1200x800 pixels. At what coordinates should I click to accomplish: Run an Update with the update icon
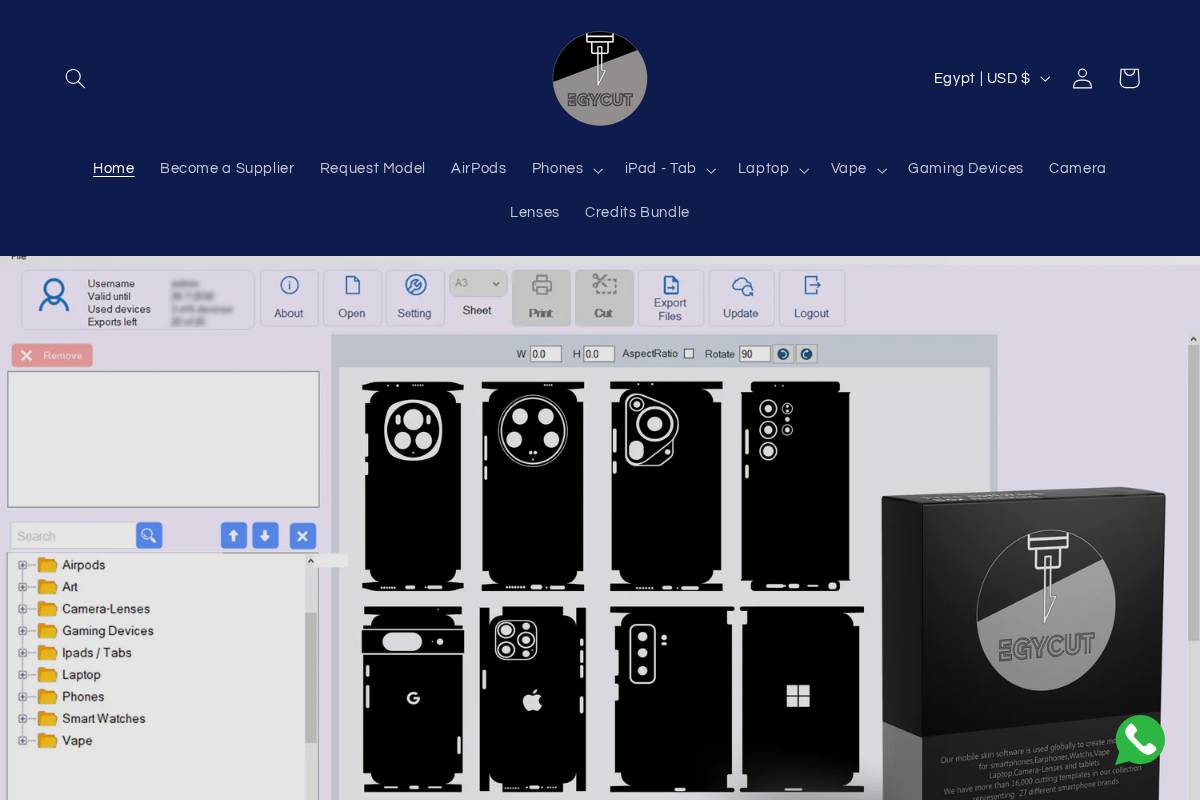tap(741, 297)
